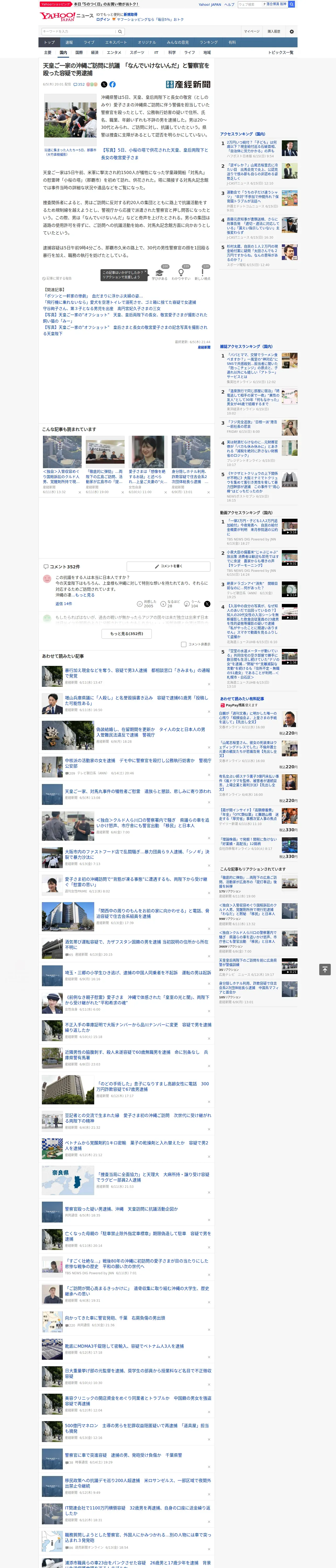Dismiss the 愛子さまは「想像を絶する recommended card
This screenshot has height=1568, width=336.
(x=165, y=492)
